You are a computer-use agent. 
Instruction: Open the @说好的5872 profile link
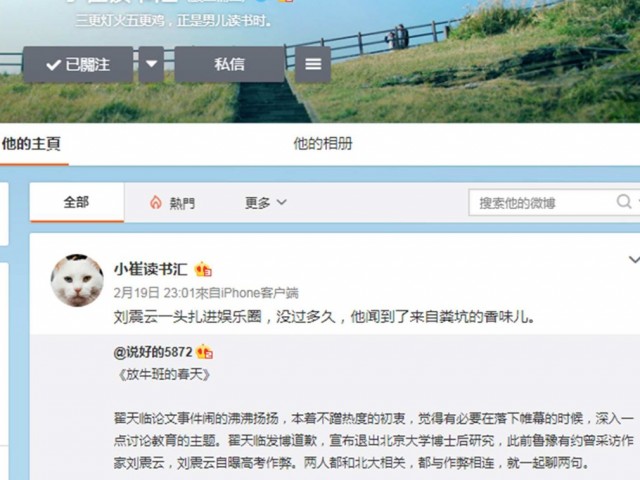(153, 352)
